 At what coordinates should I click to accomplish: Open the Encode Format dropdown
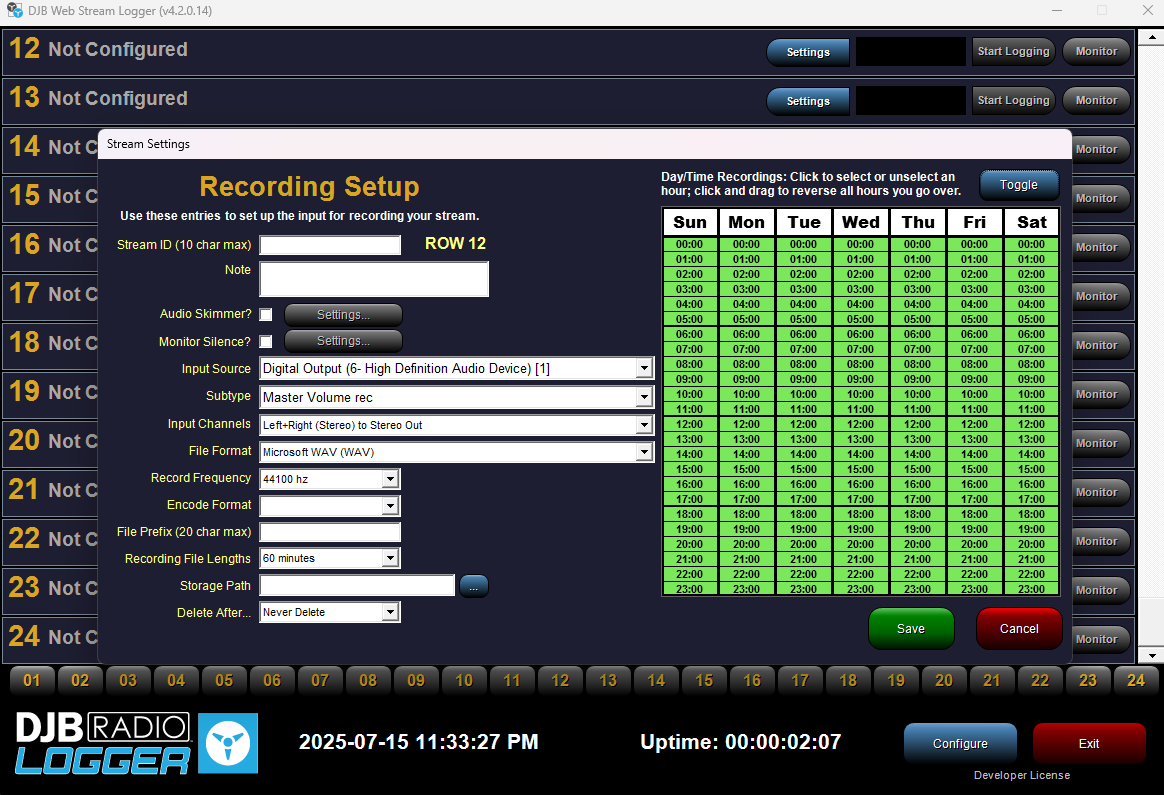point(390,506)
